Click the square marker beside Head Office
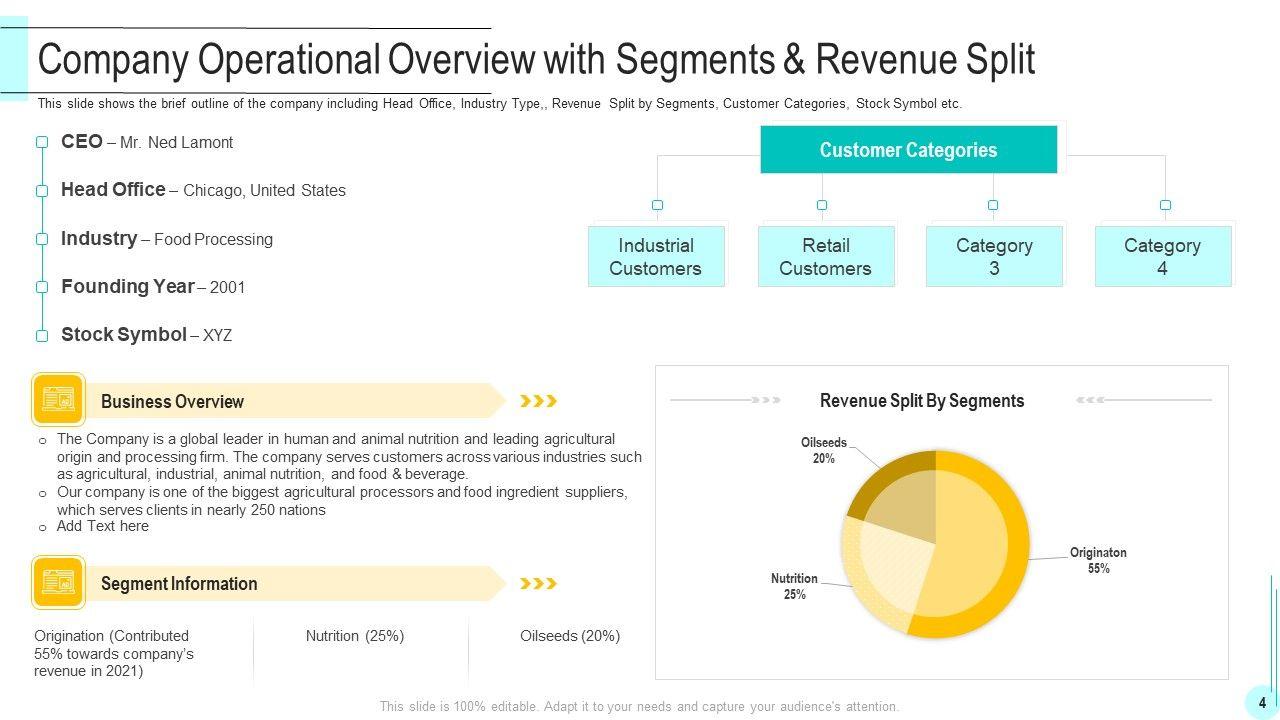 point(42,190)
